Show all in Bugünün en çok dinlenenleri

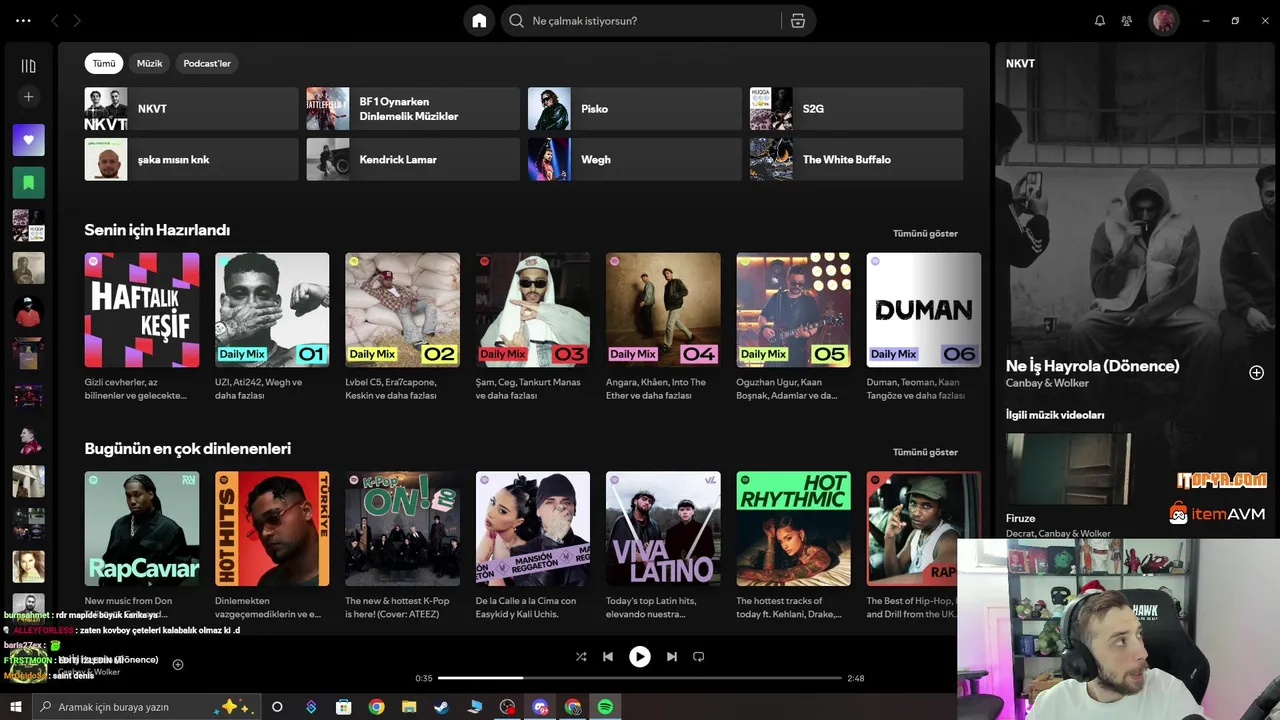[x=925, y=452]
